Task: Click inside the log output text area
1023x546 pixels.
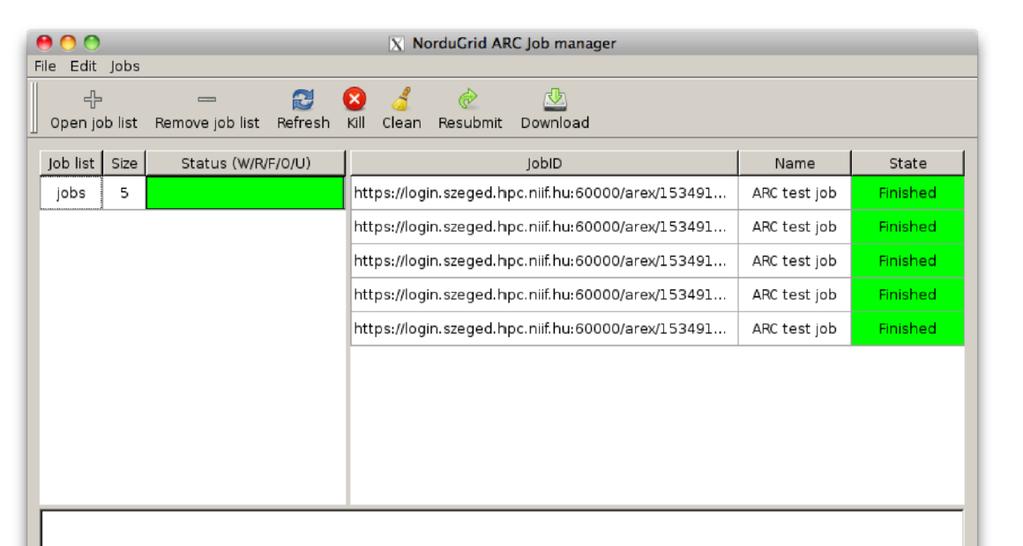Action: 502,528
